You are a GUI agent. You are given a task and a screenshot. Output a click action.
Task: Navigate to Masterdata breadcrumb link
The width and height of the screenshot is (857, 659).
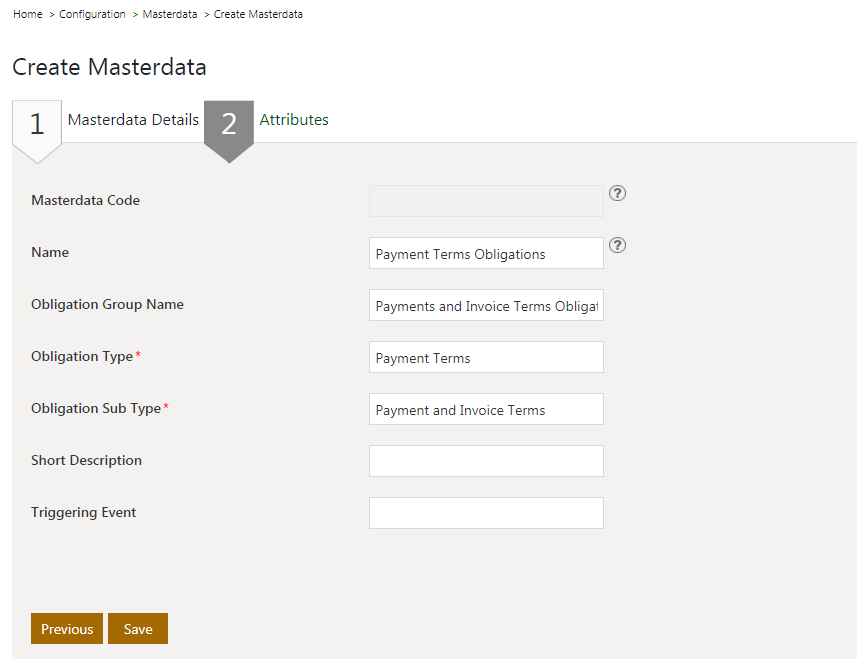[170, 15]
